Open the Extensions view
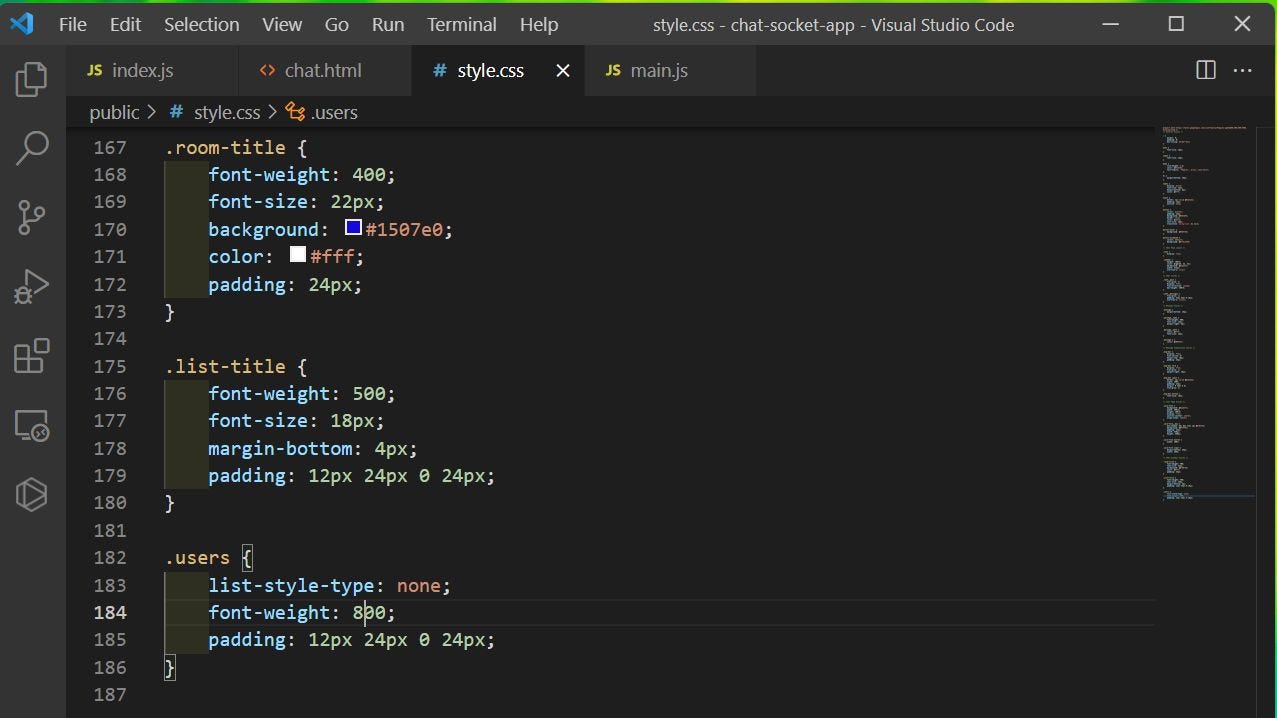This screenshot has height=718, width=1277. point(32,356)
